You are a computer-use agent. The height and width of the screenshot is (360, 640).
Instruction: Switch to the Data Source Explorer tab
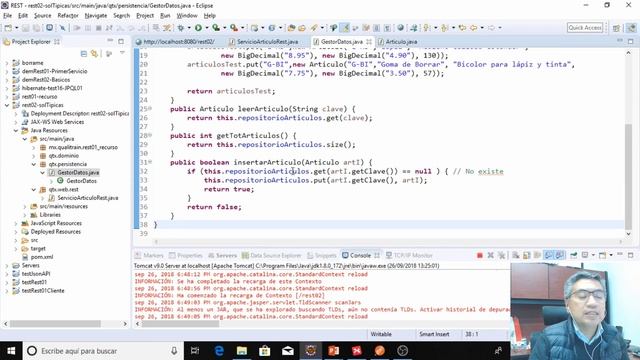(271, 256)
